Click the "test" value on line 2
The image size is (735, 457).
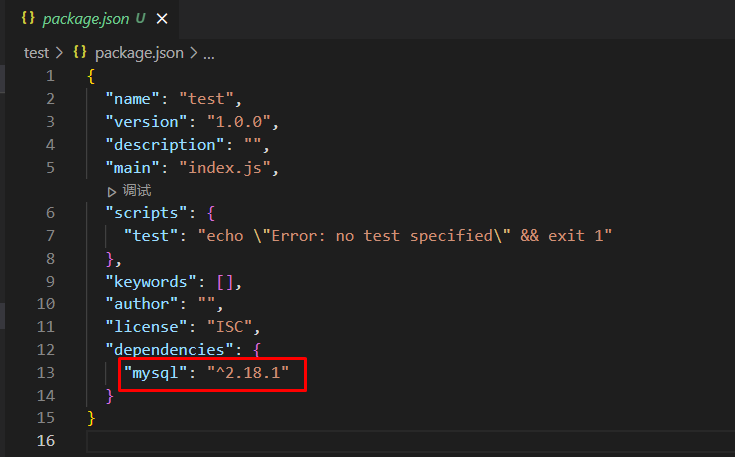pos(206,99)
